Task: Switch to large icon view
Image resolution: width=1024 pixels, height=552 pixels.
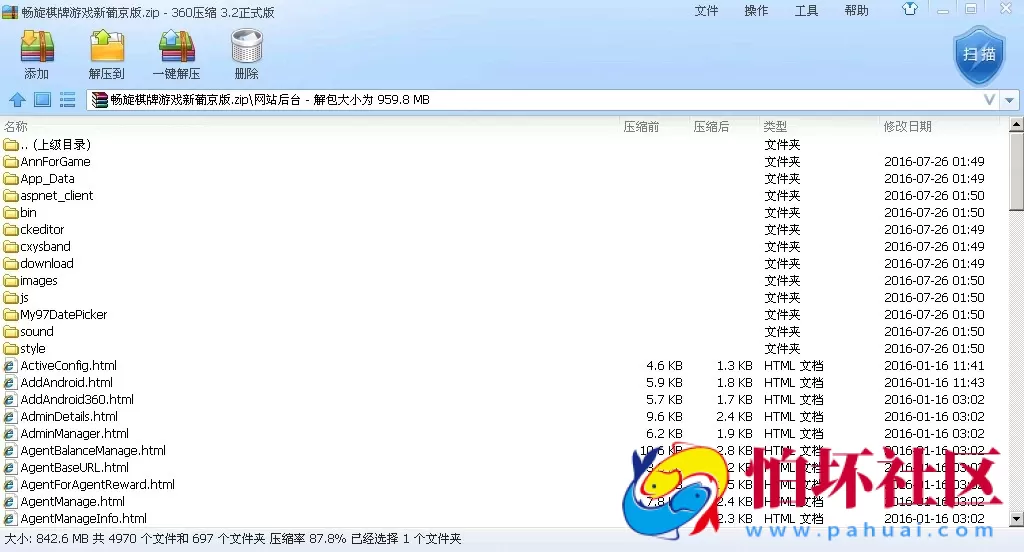Action: coord(42,100)
